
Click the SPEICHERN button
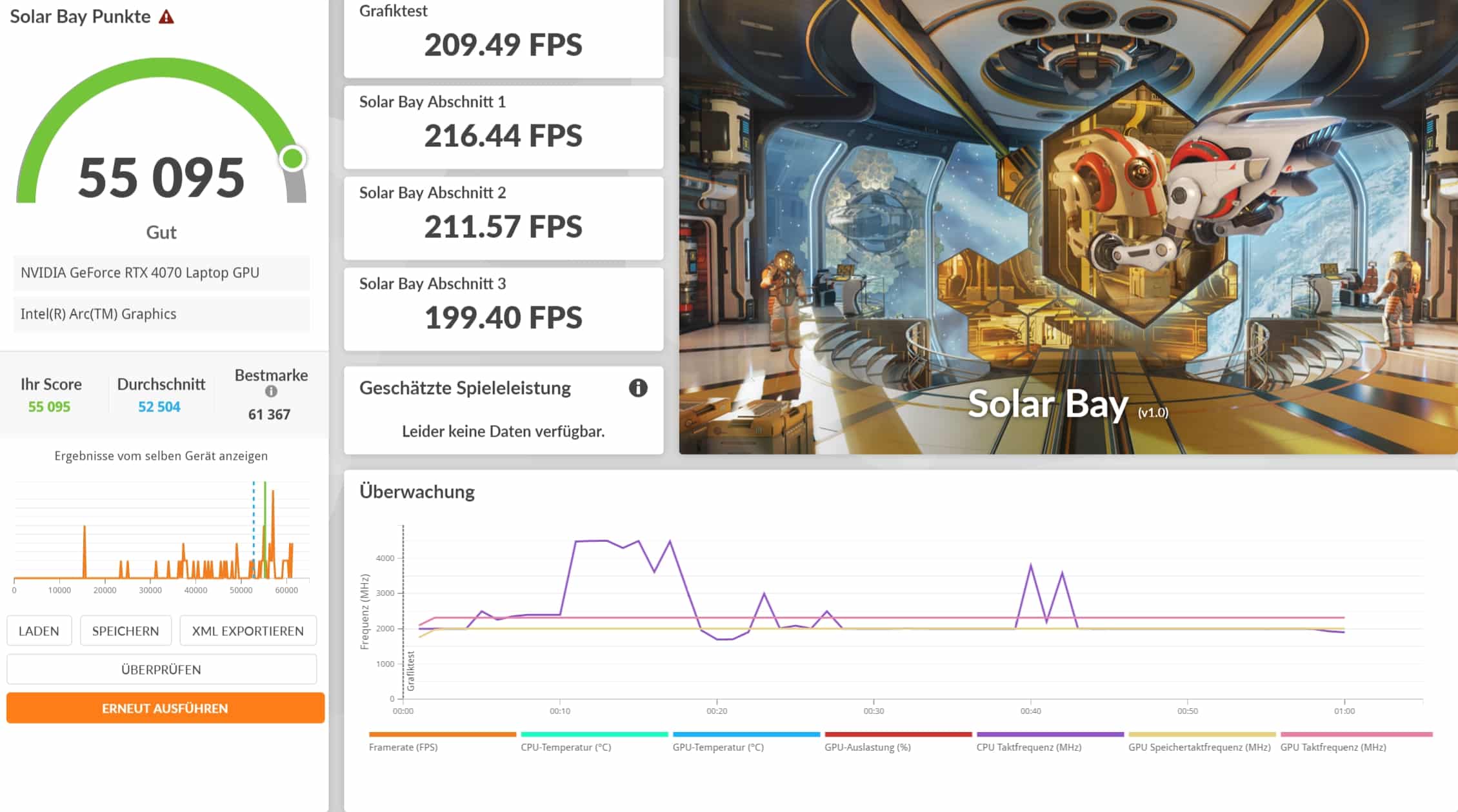point(125,631)
